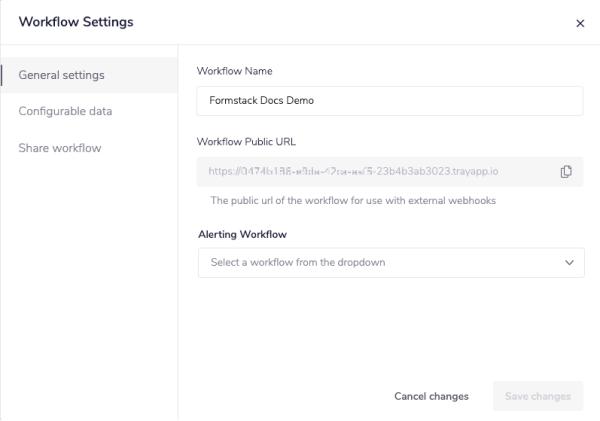Close the Workflow Settings dialog
Screen dimensions: 600x421
[x=580, y=24]
